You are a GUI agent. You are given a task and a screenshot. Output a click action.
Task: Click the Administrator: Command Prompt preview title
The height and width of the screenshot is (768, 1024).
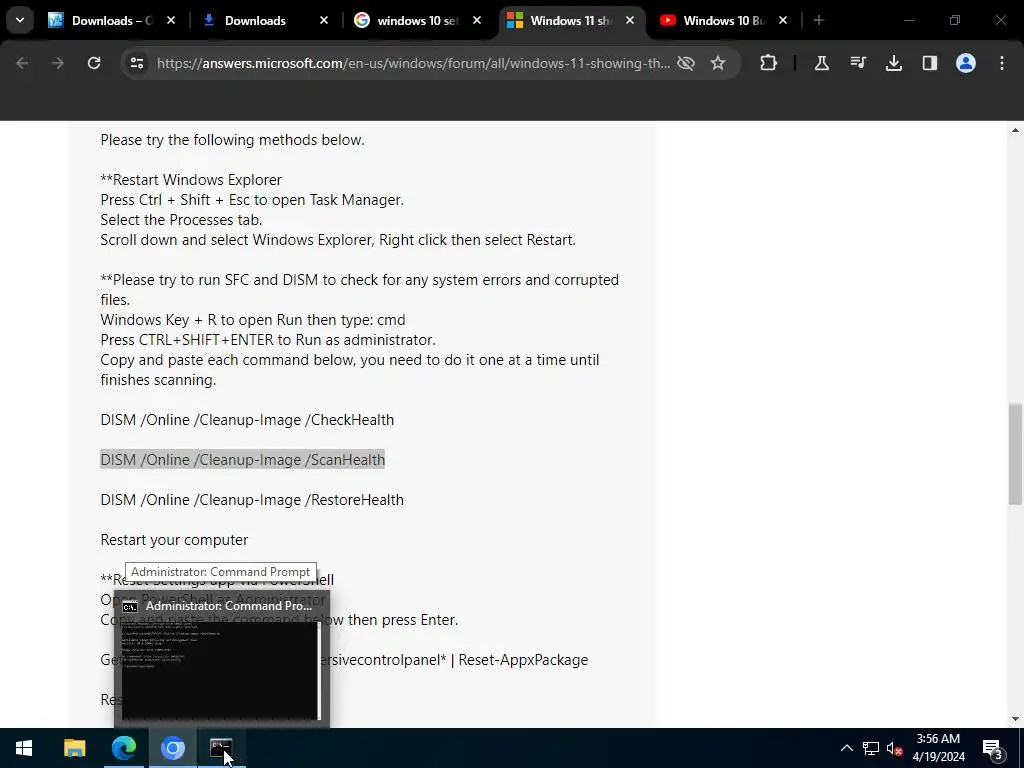[229, 606]
